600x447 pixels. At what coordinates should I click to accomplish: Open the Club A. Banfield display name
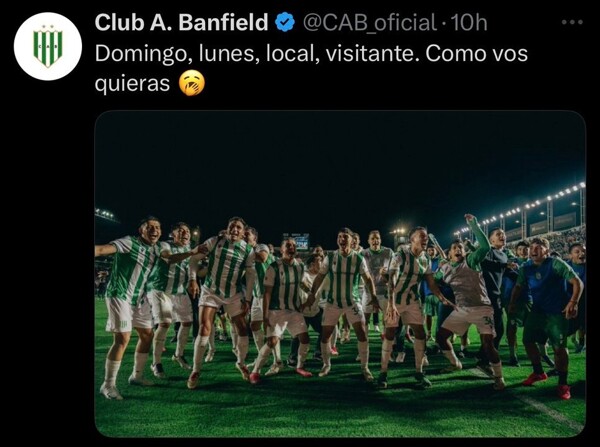point(181,22)
